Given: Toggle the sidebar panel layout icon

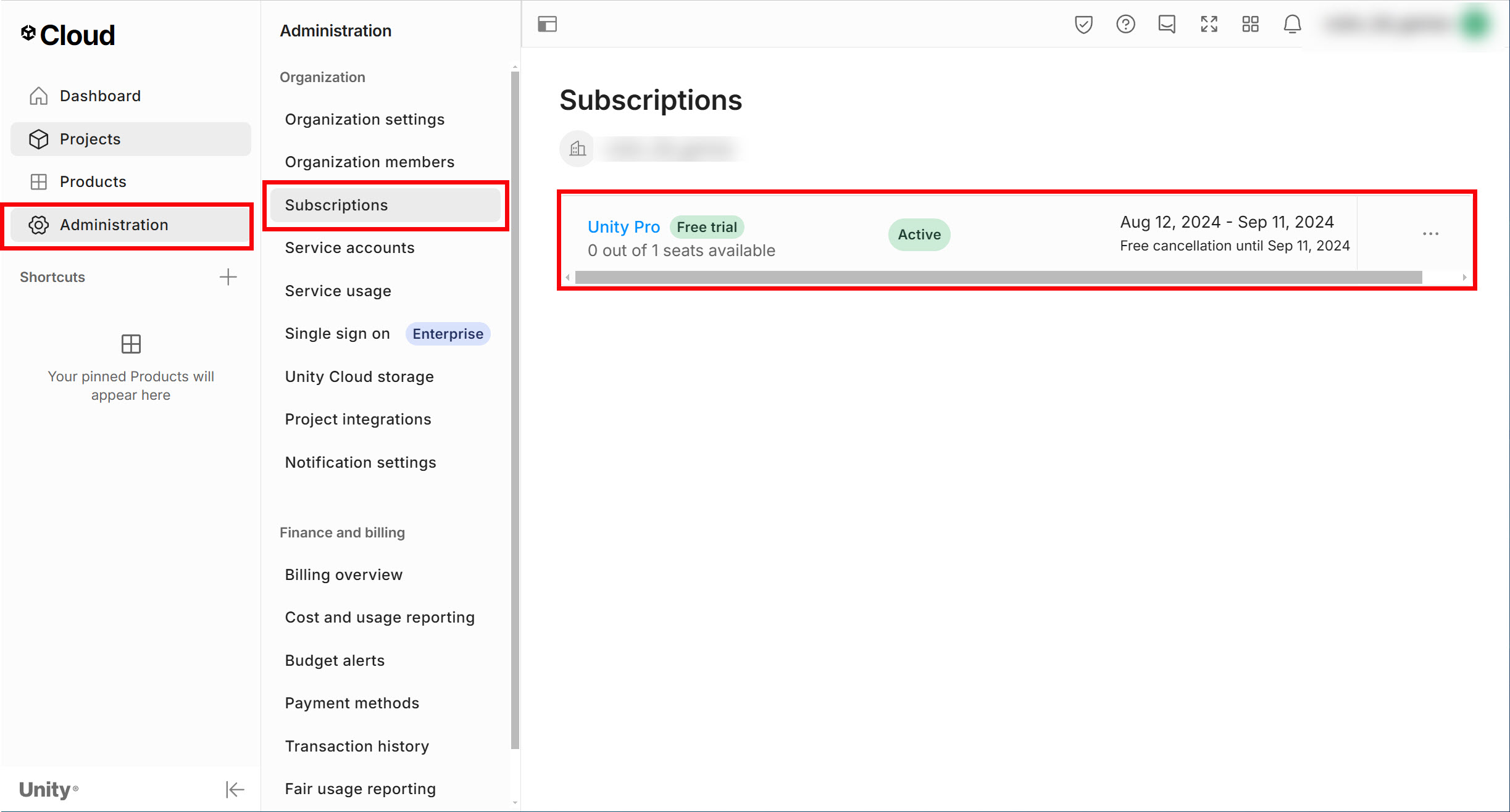Looking at the screenshot, I should pyautogui.click(x=547, y=24).
